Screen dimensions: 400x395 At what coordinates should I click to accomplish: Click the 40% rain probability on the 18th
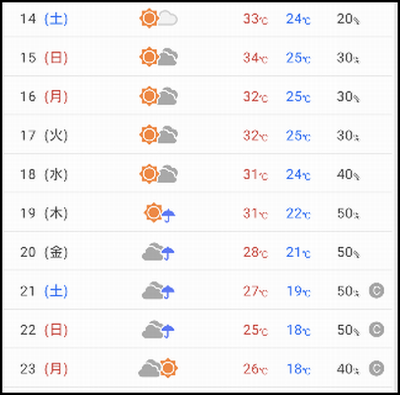click(348, 174)
